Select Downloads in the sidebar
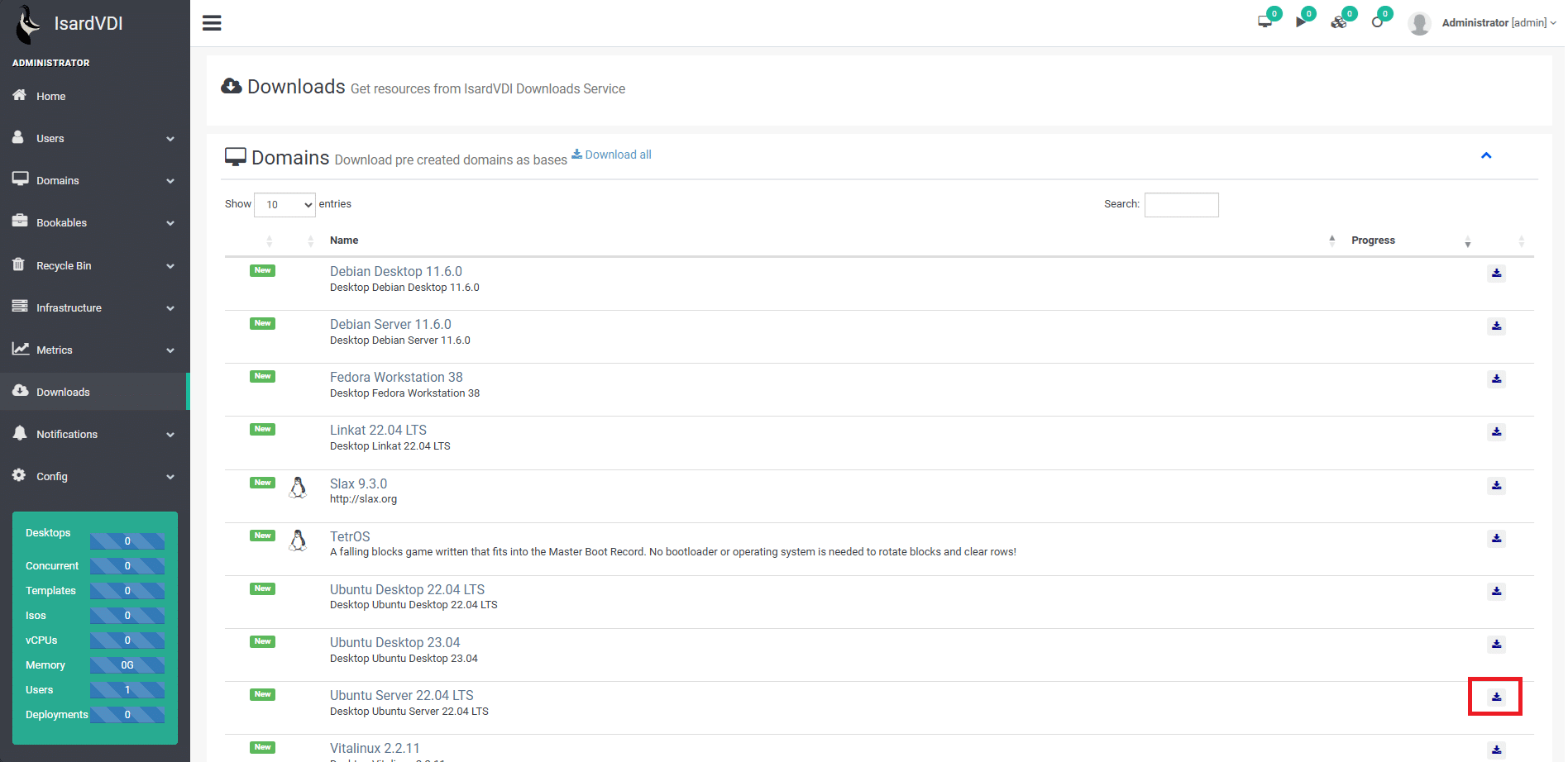Viewport: 1568px width, 762px height. (63, 393)
